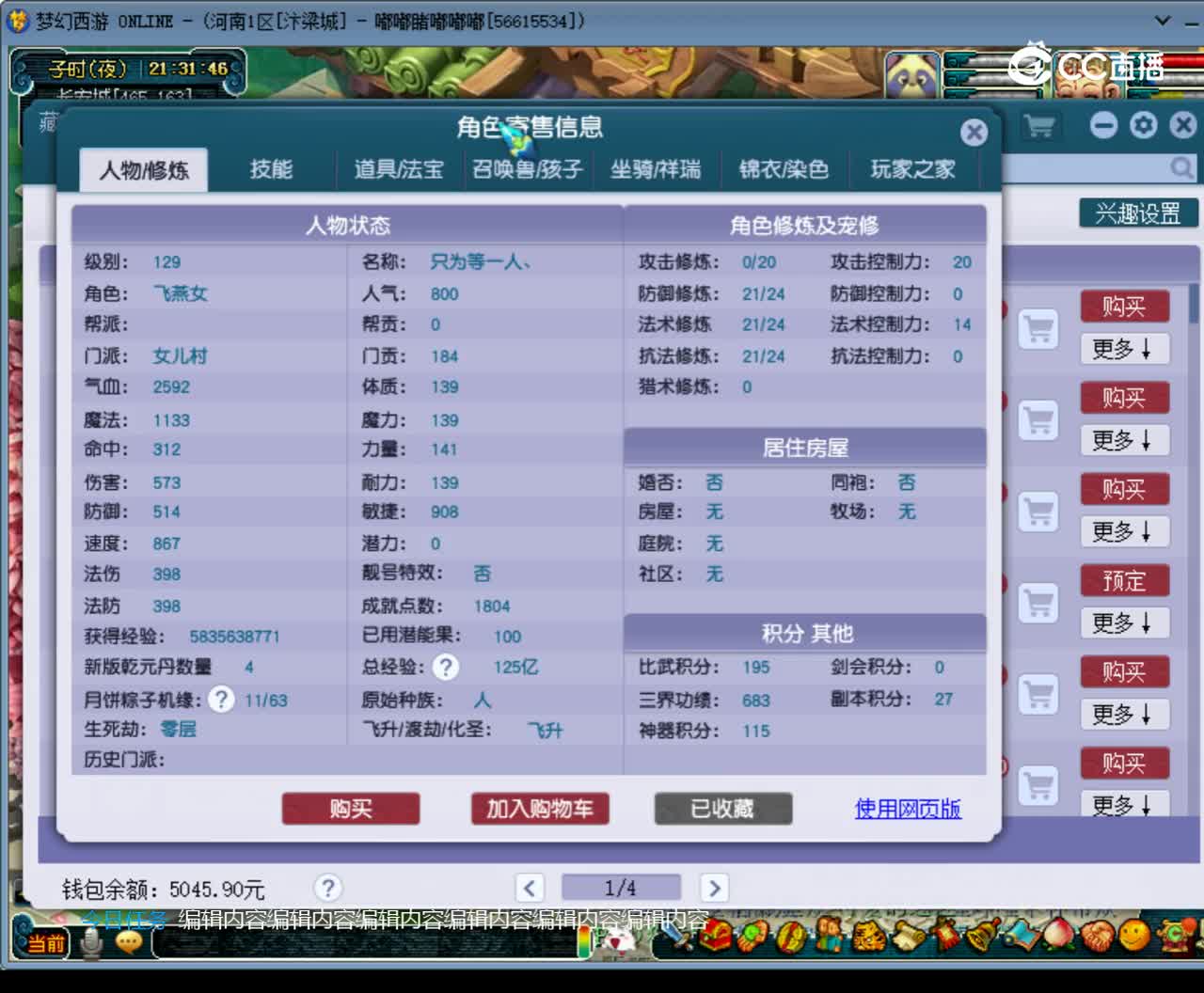The height and width of the screenshot is (993, 1204).
Task: Expand the second 更多↓ option
Action: 1123,440
